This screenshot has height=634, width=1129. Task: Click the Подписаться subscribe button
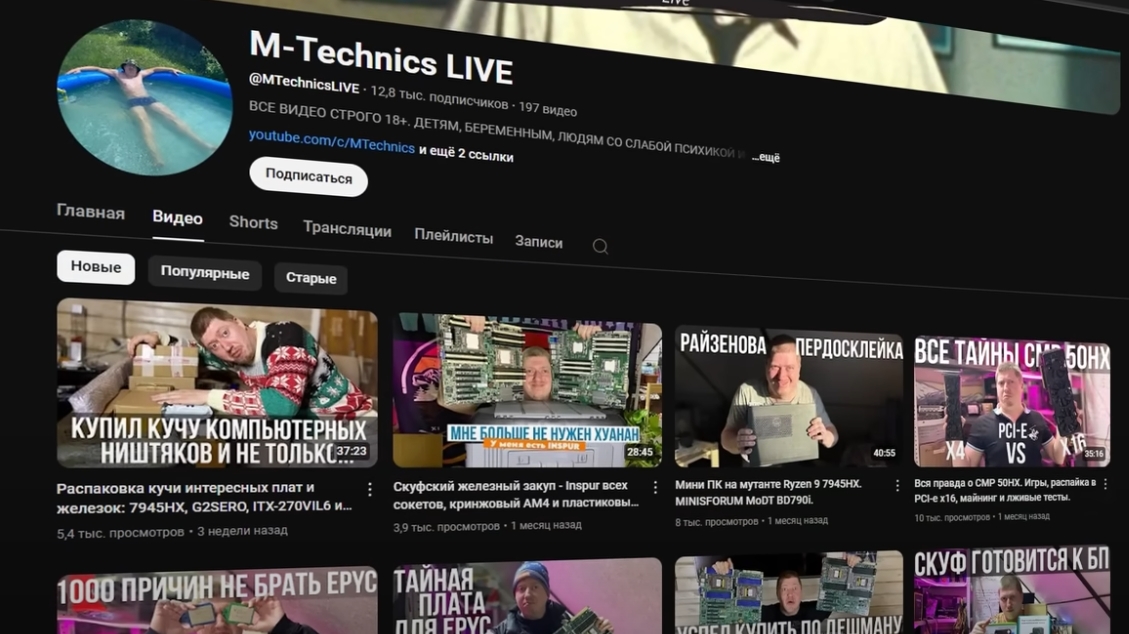(308, 176)
